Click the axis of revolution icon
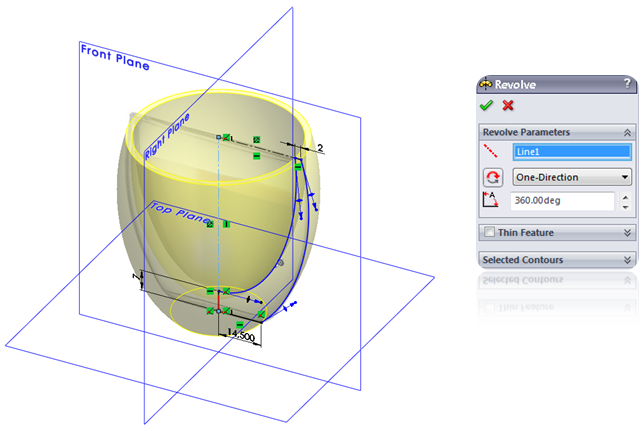The height and width of the screenshot is (431, 643). [491, 151]
